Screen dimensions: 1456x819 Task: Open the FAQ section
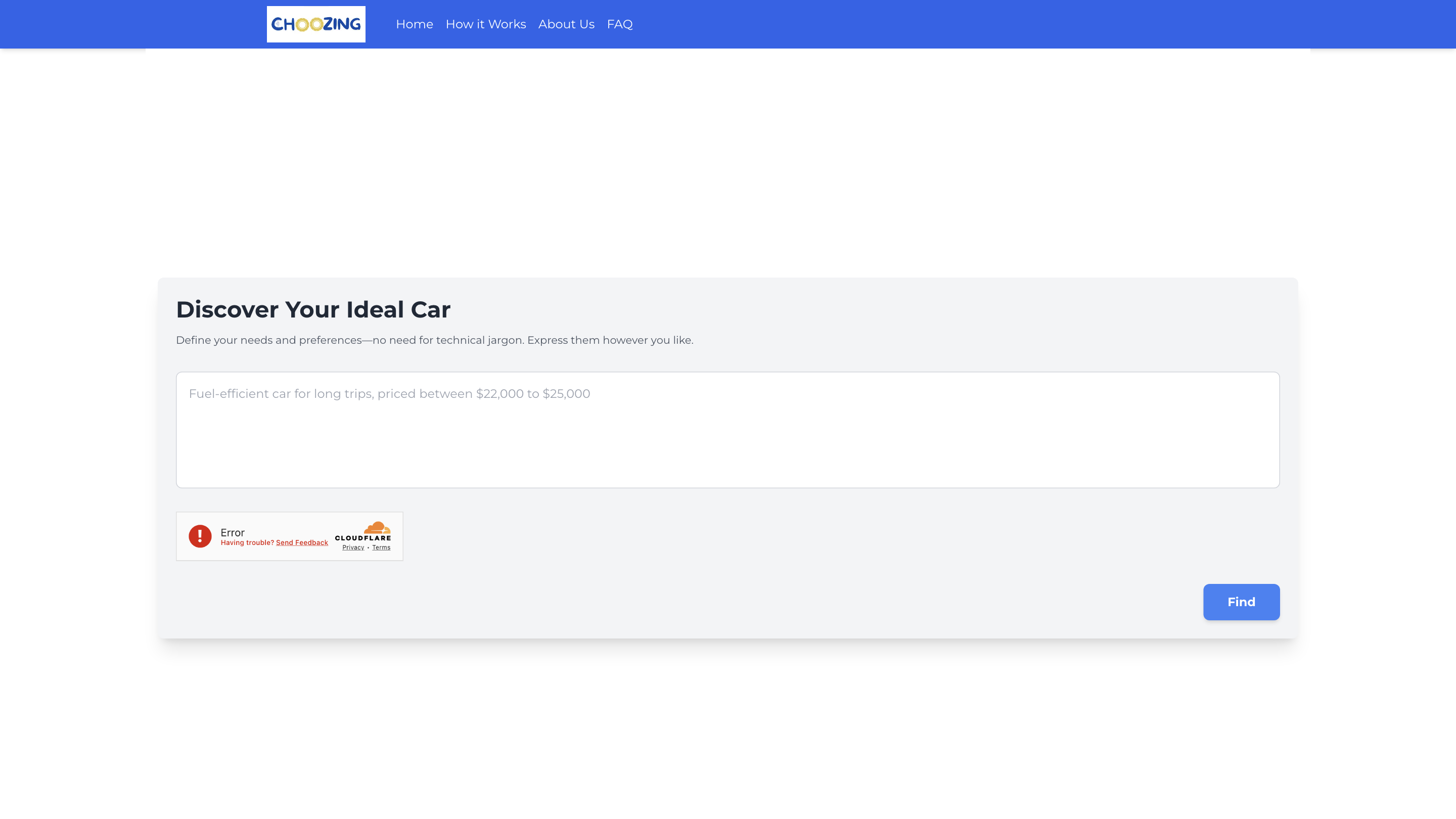tap(619, 24)
